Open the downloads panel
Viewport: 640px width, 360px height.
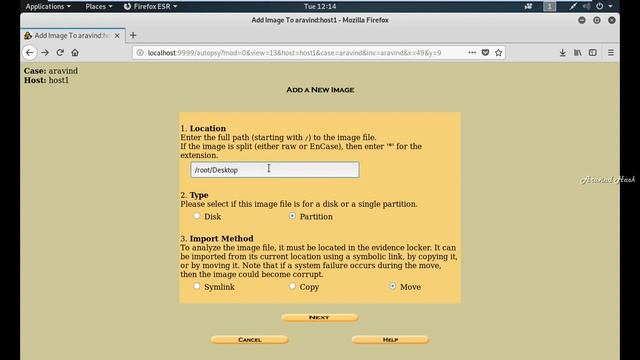[x=562, y=53]
